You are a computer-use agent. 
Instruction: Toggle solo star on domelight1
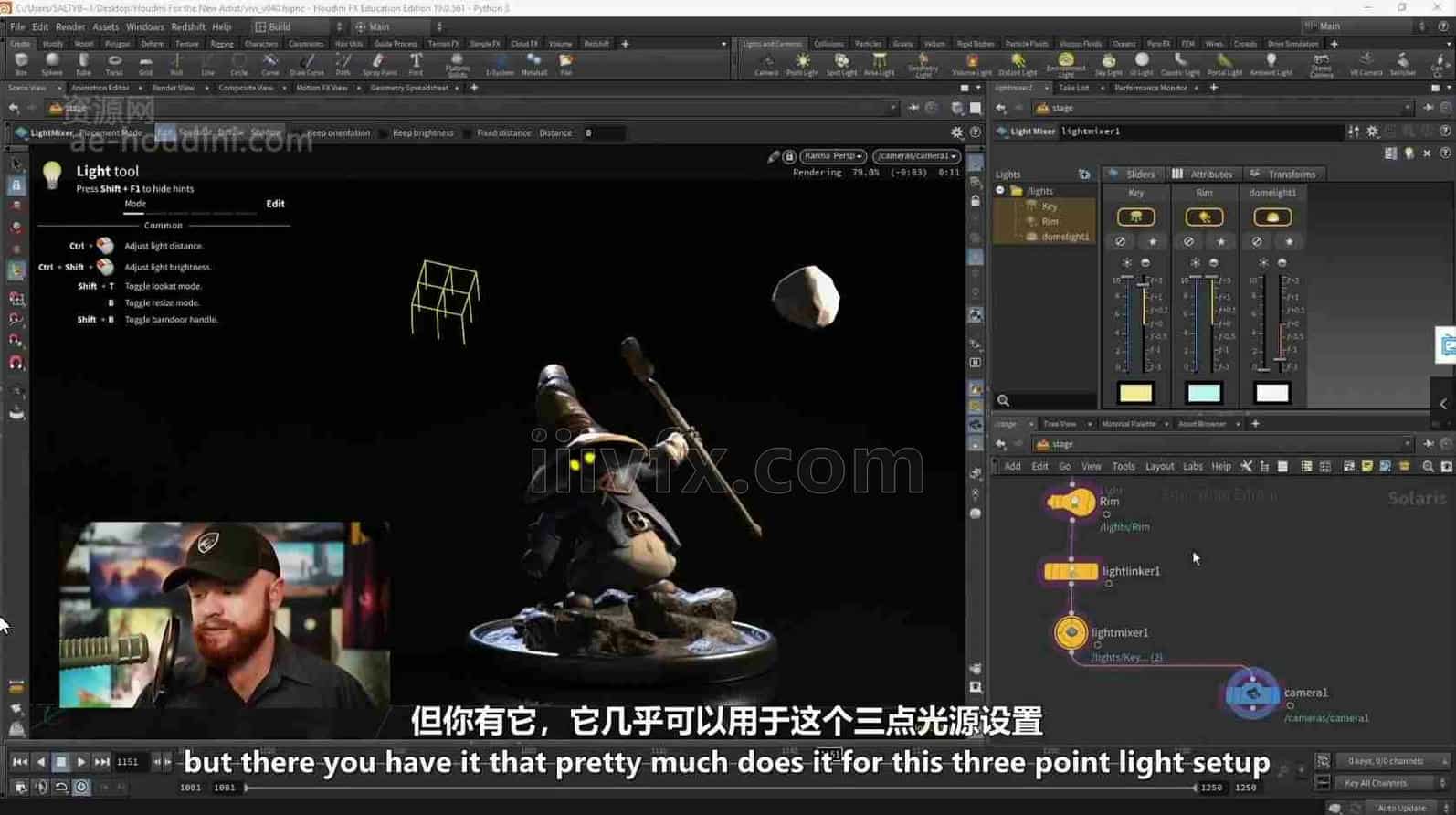pyautogui.click(x=1290, y=241)
